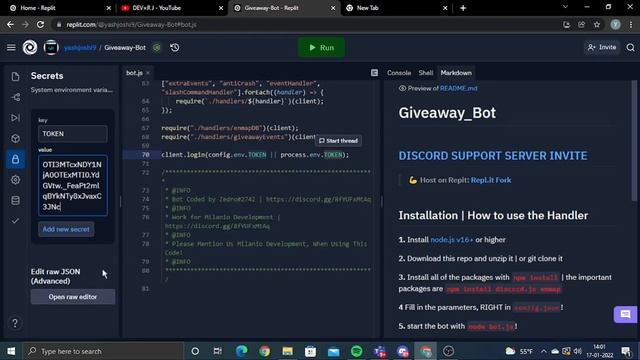Open the repl avatar icon next to username
This screenshot has width=640, height=360.
[x=51, y=48]
